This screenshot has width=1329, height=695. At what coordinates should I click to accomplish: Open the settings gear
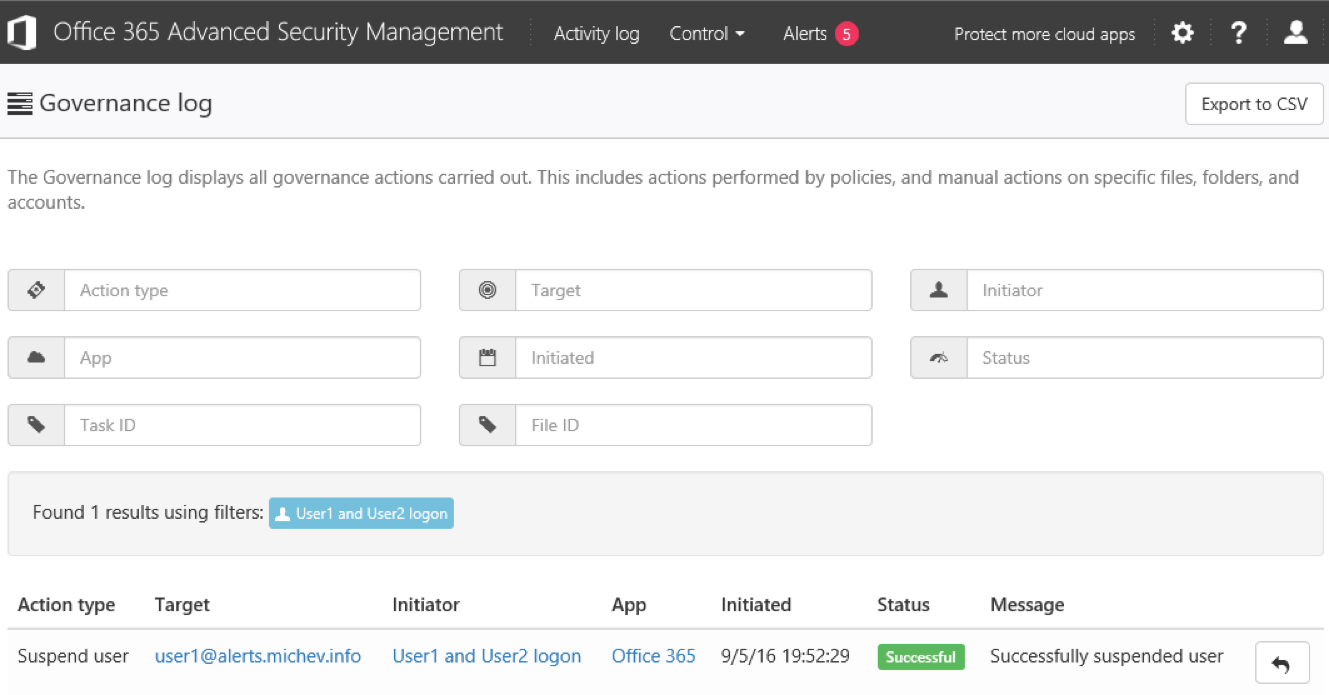point(1182,32)
